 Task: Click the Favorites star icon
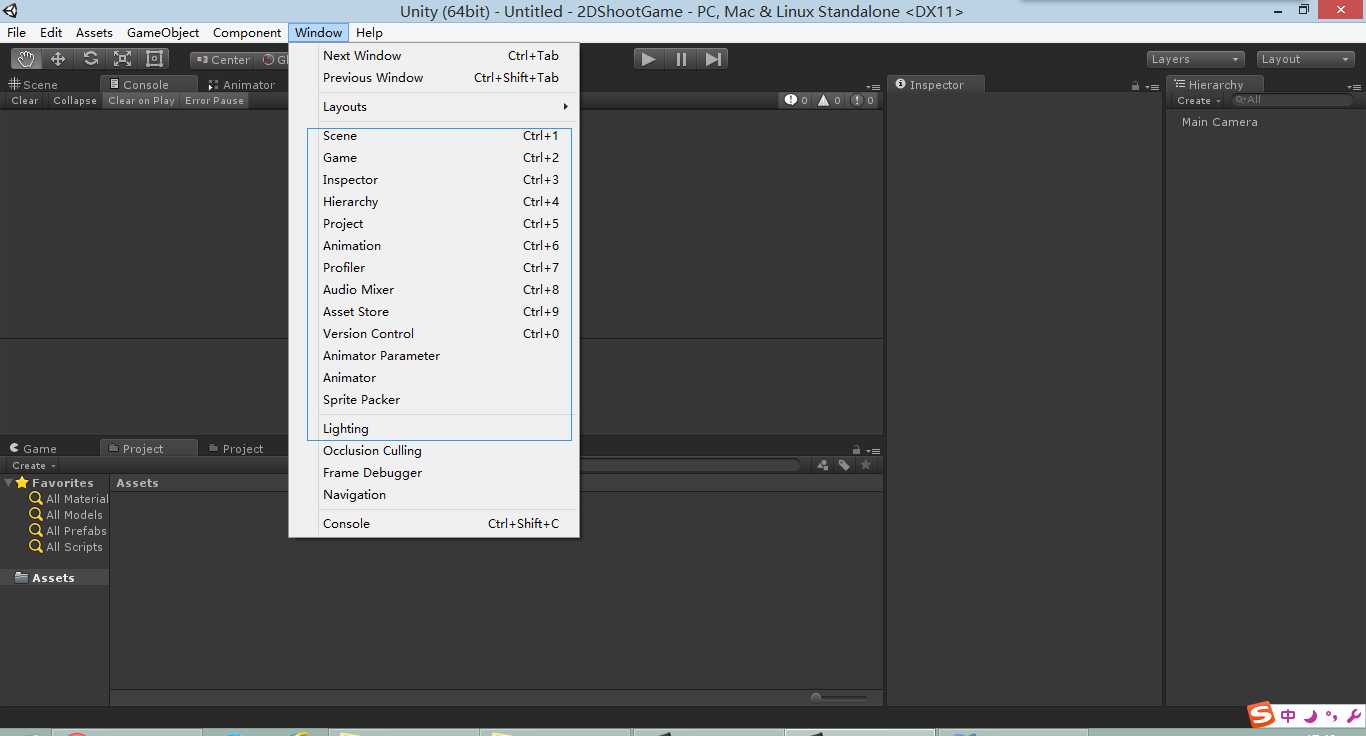tap(22, 482)
